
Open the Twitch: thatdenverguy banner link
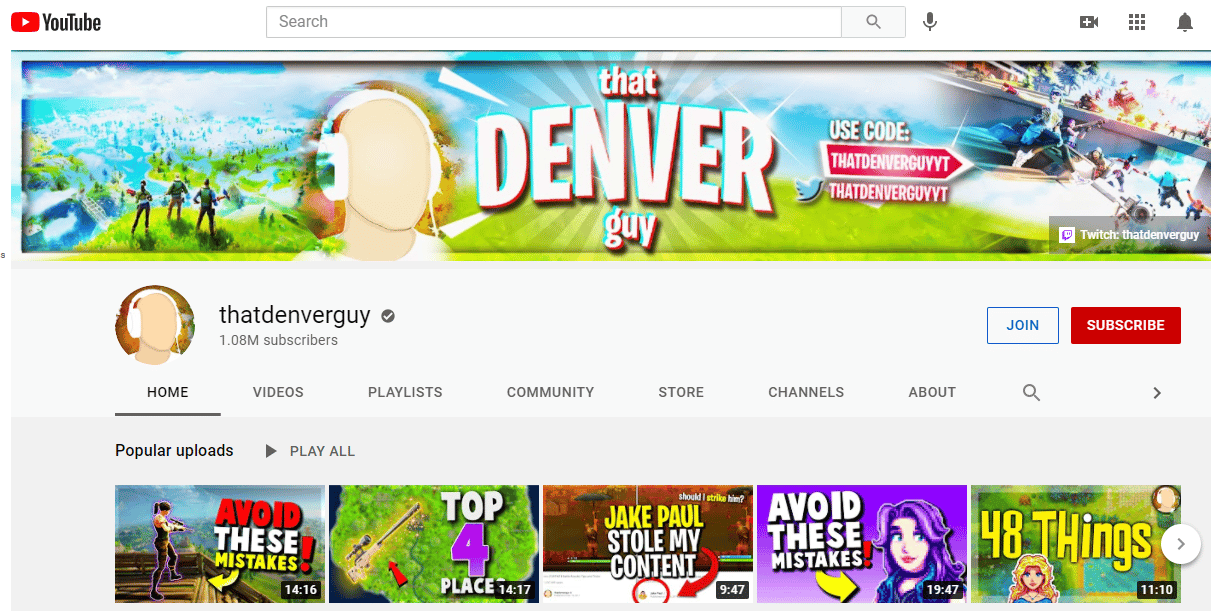(1129, 235)
